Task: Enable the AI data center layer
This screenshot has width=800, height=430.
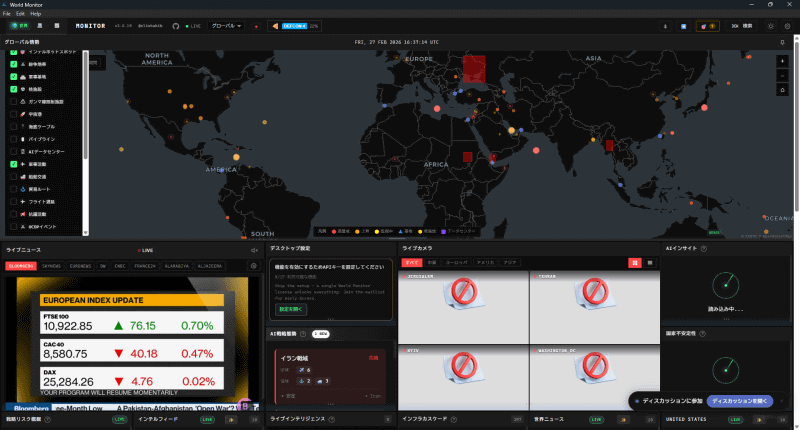Action: point(14,151)
